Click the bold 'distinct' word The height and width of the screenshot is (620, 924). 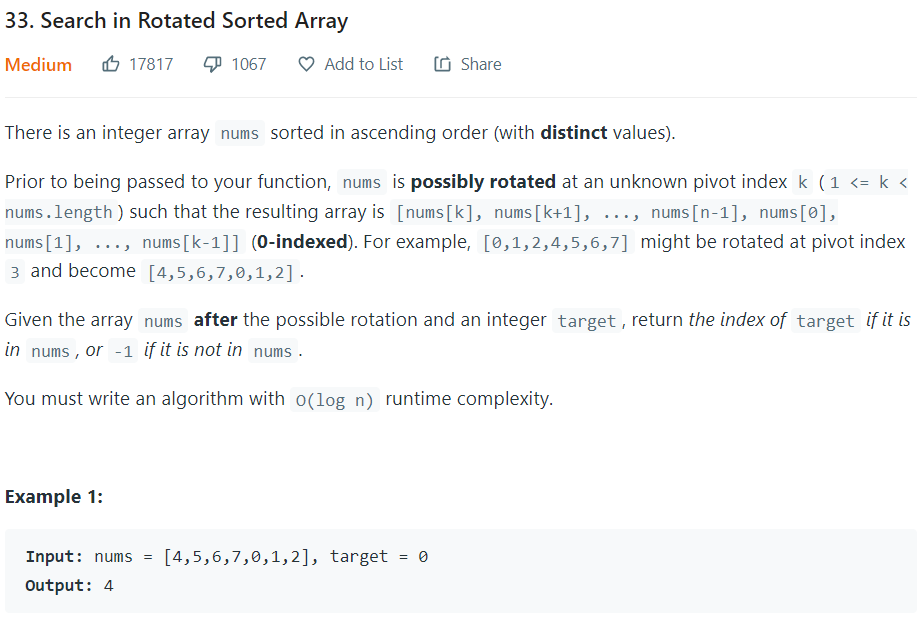[573, 133]
